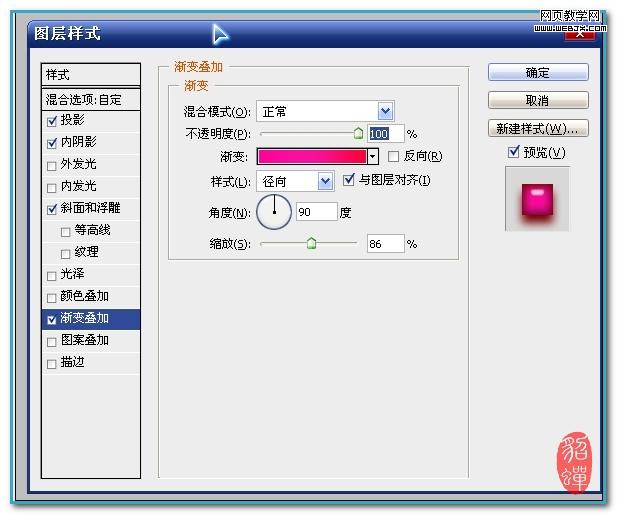Toggle the 预览(V) preview checkbox

pos(514,151)
